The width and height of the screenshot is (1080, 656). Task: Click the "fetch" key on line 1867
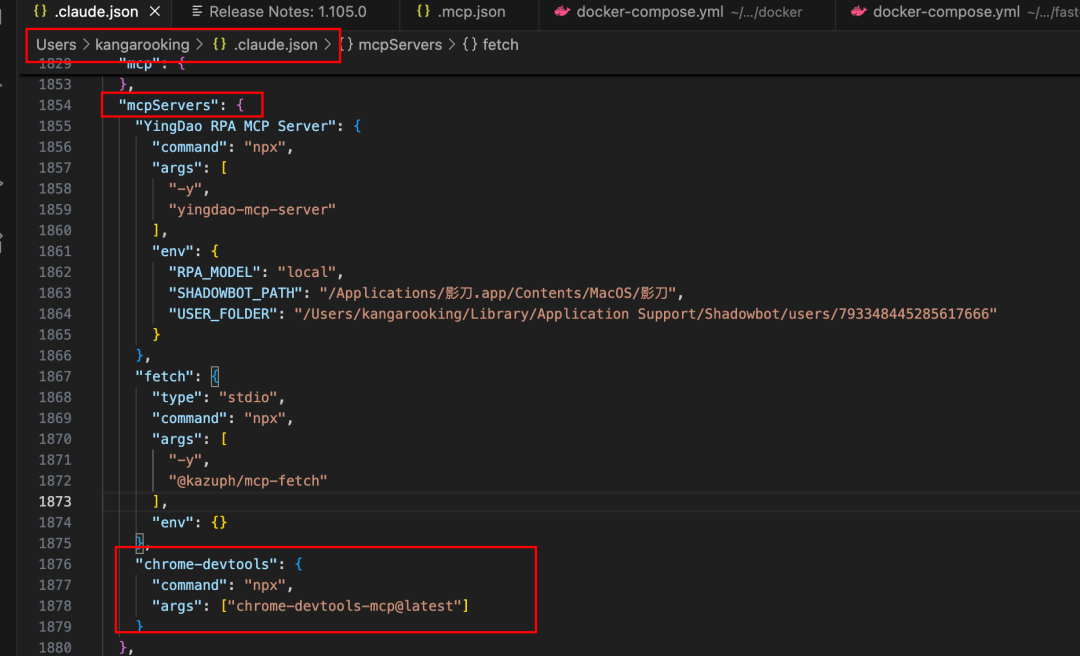coord(165,377)
